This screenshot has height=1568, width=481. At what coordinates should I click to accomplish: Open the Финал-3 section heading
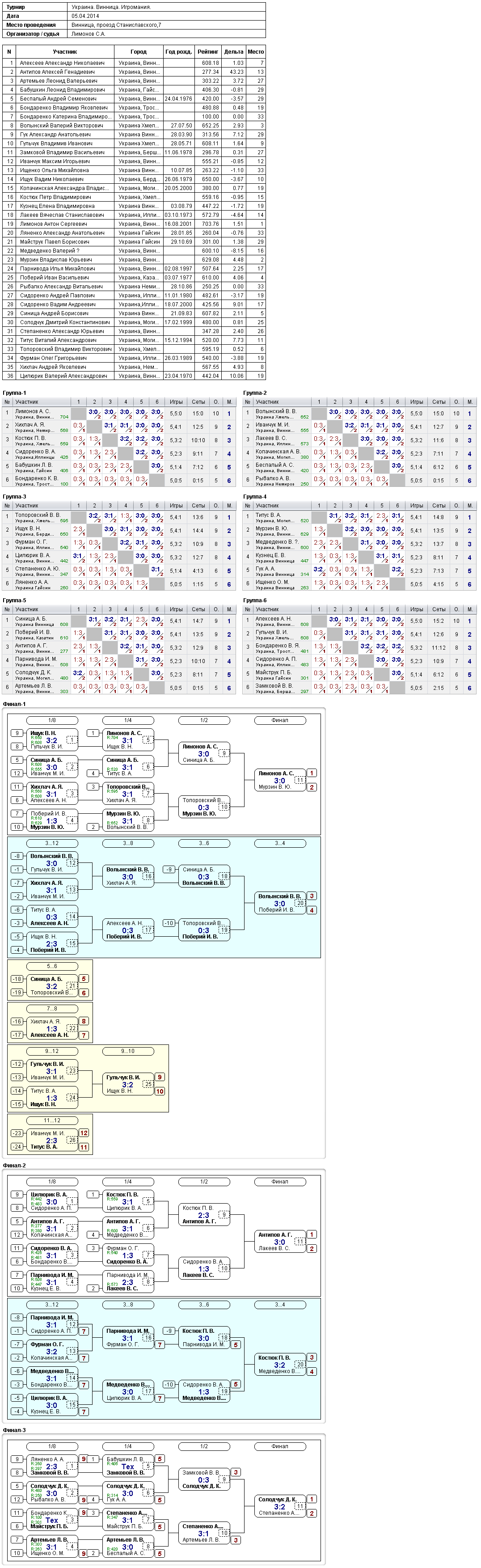click(x=14, y=1430)
